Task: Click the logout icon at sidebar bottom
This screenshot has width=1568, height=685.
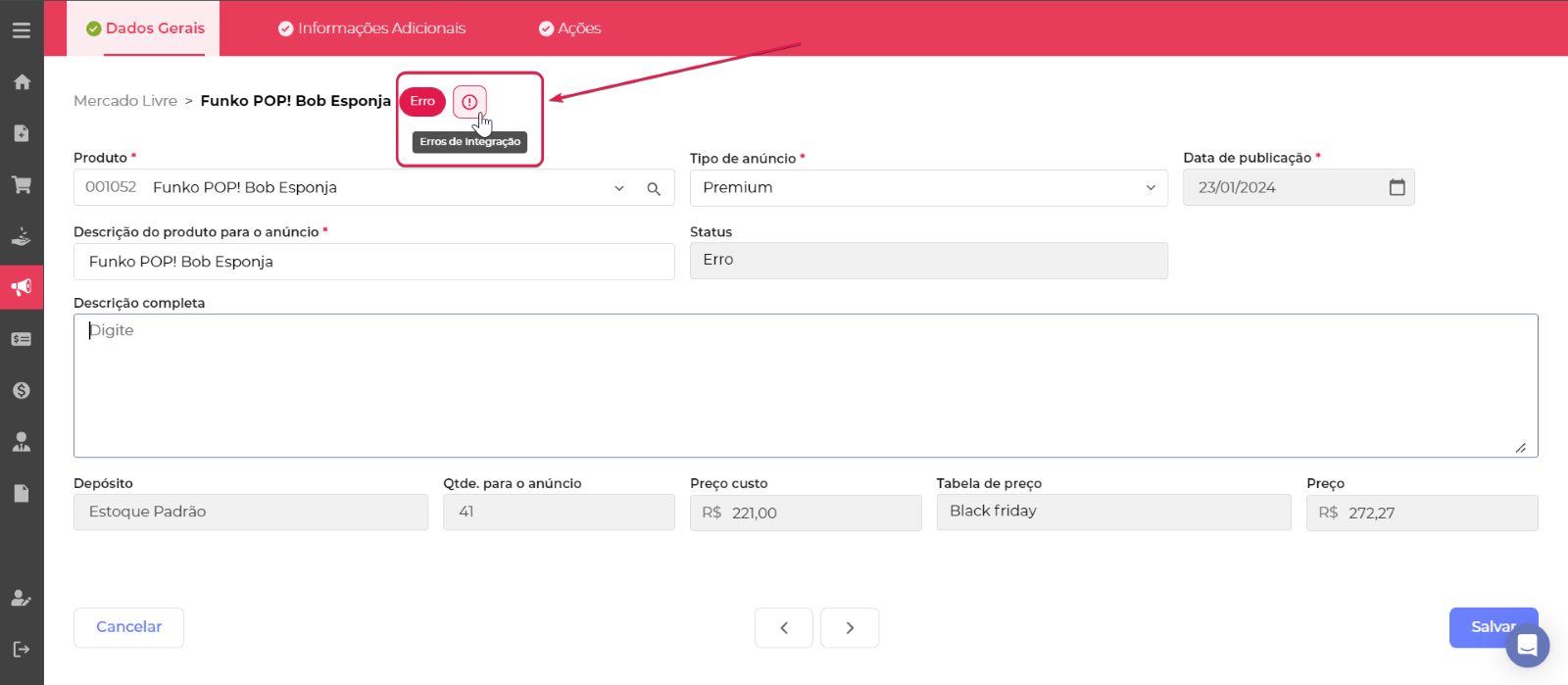Action: pos(22,649)
